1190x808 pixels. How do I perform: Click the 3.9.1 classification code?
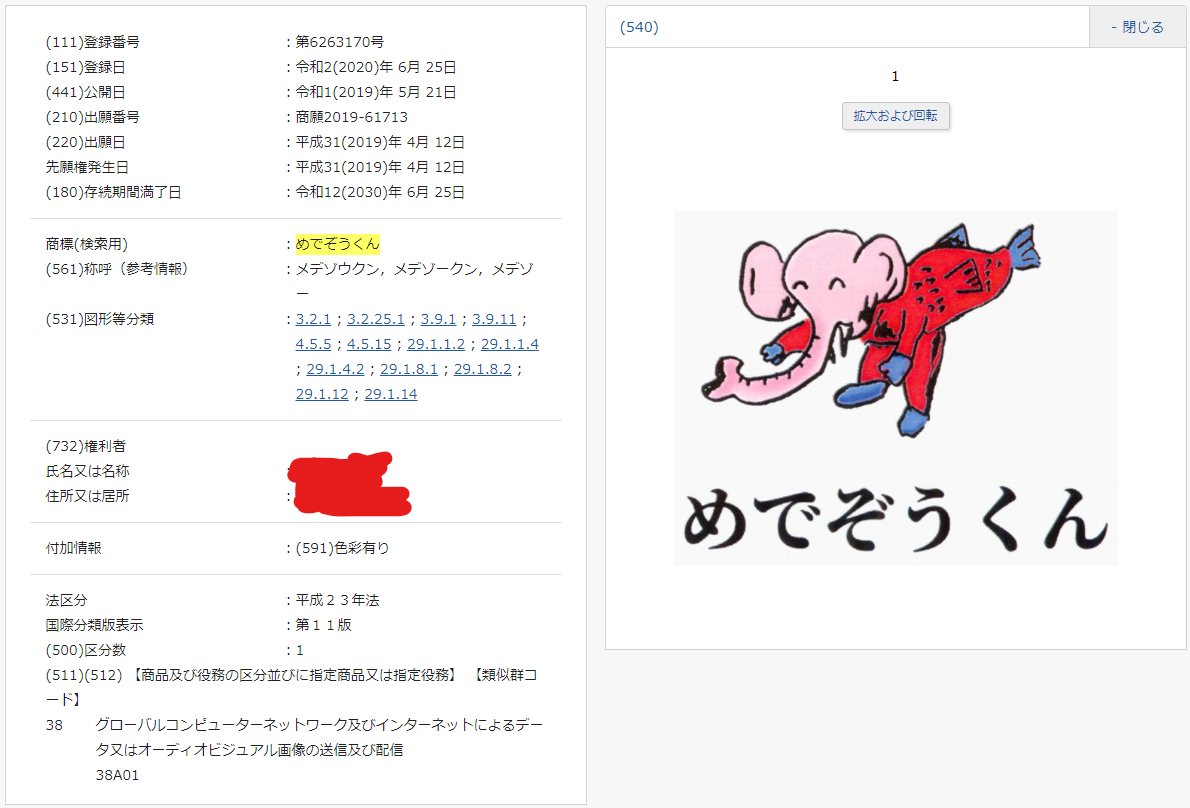pyautogui.click(x=438, y=319)
